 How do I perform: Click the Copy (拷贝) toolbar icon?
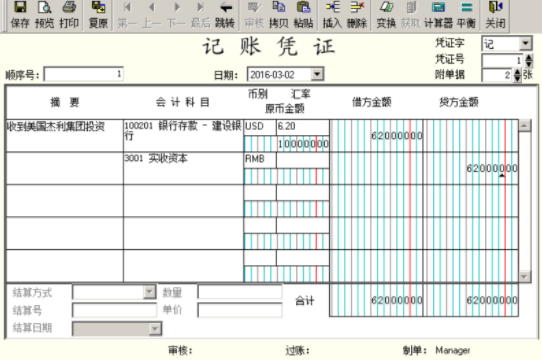[x=279, y=14]
